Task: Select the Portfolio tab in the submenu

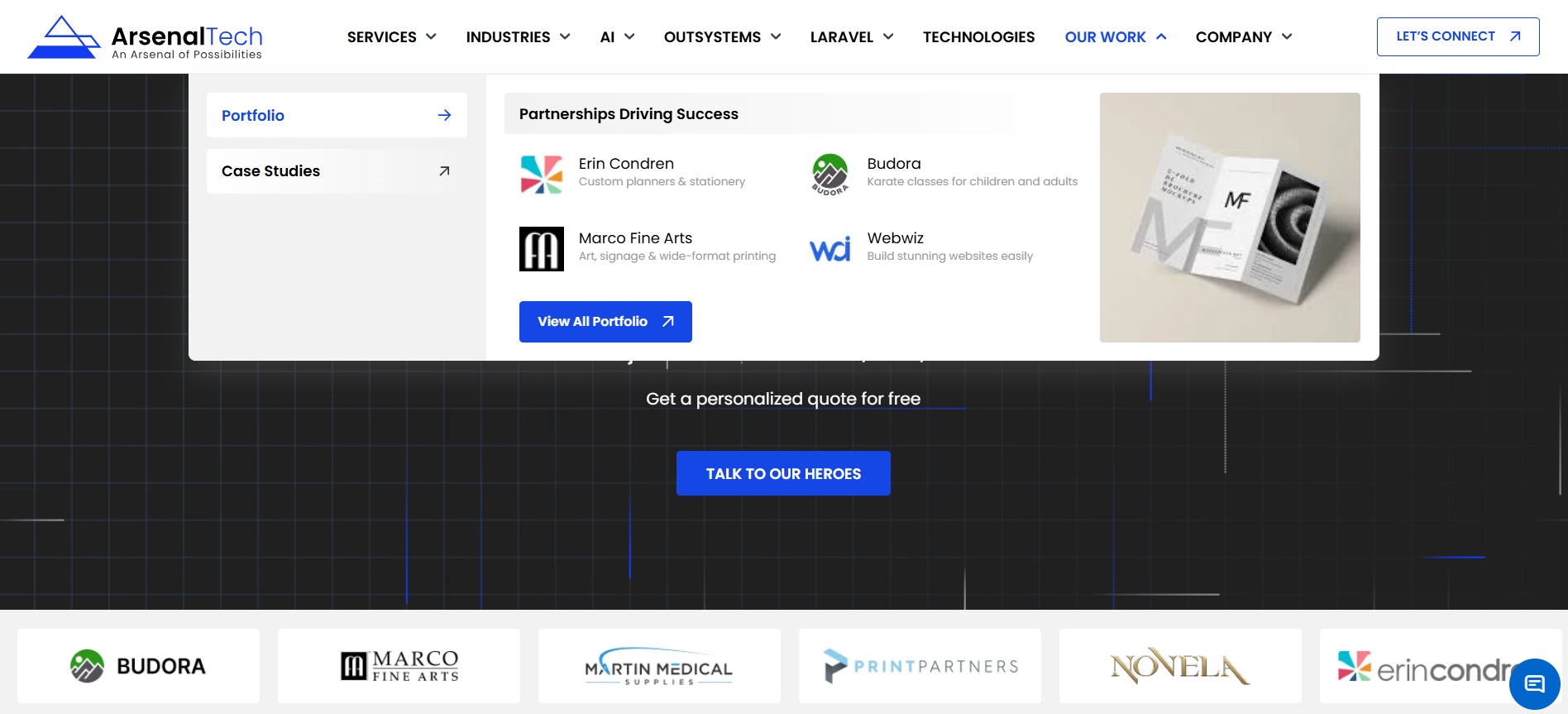Action: point(337,115)
